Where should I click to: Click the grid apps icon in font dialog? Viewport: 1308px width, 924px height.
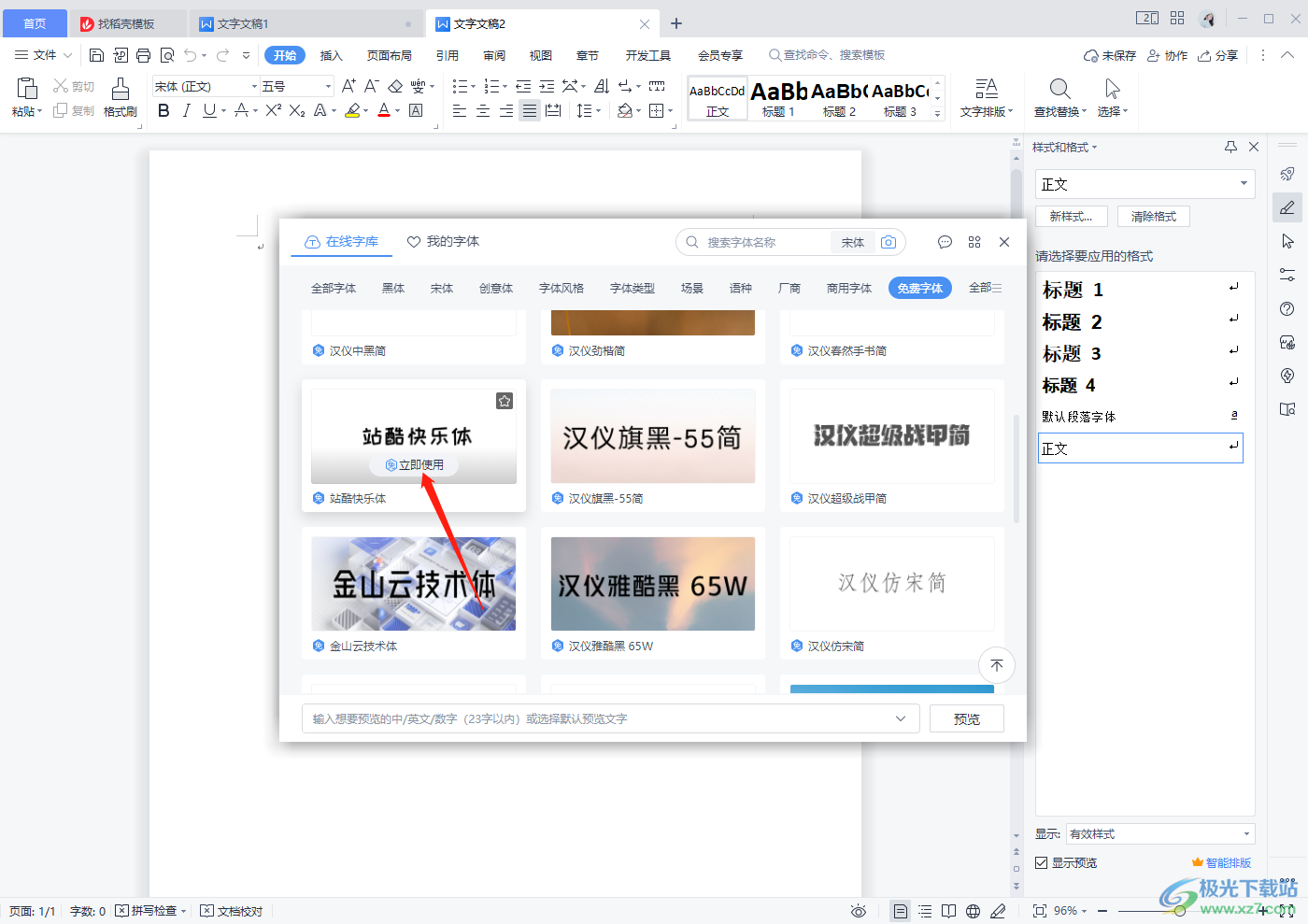coord(974,242)
